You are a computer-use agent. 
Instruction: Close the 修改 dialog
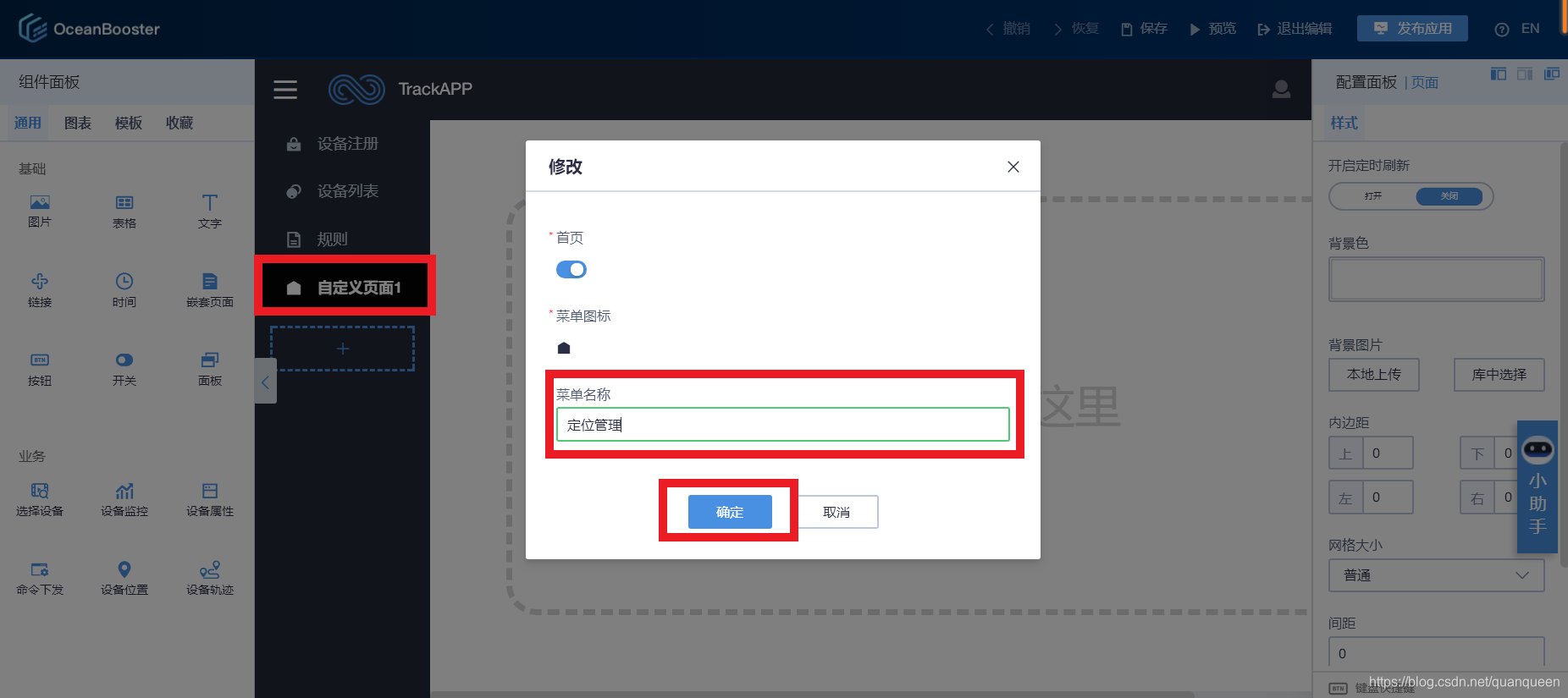coord(1013,167)
